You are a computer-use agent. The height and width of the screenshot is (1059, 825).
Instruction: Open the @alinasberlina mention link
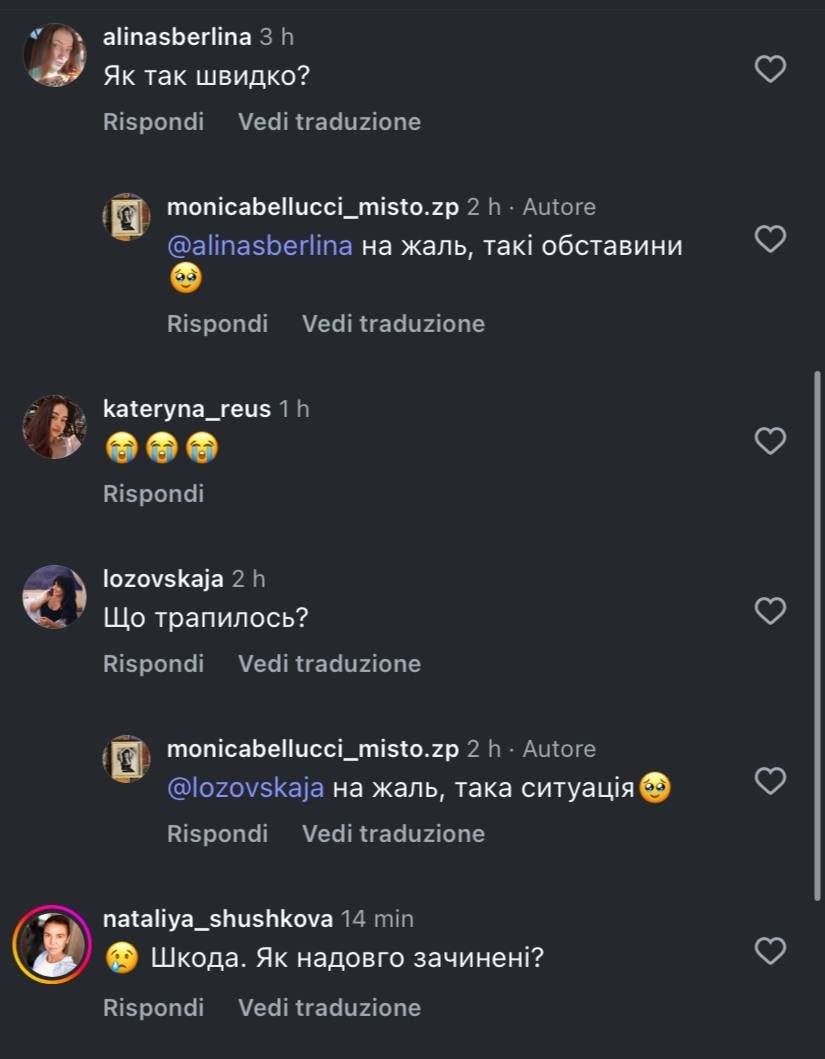pos(260,246)
